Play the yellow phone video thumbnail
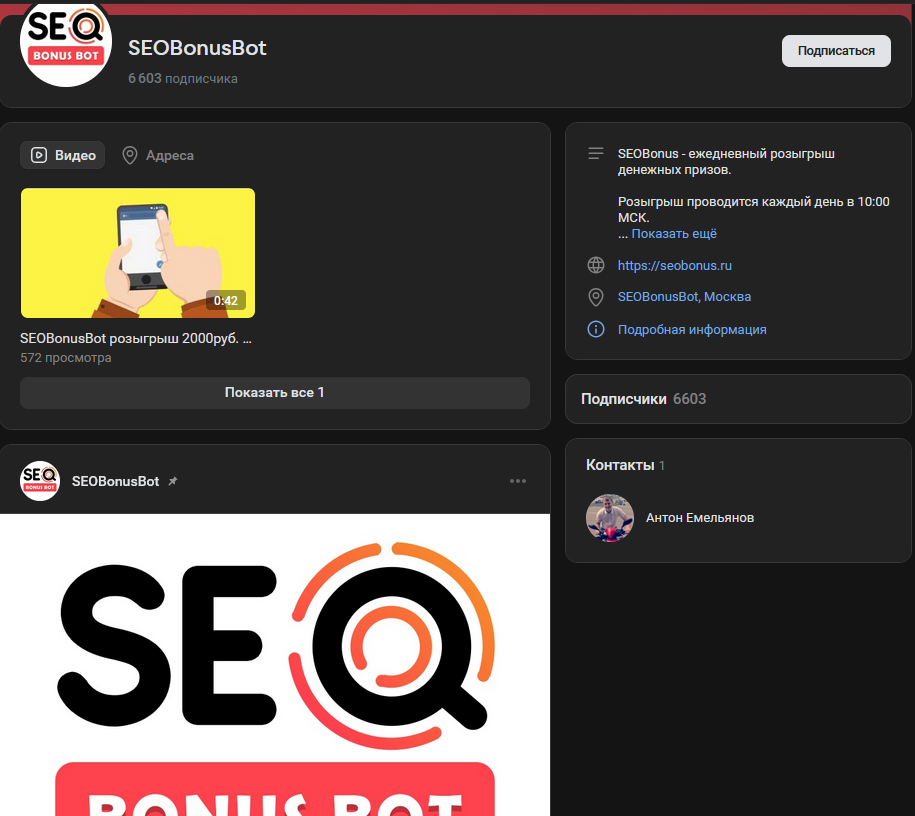 (x=138, y=253)
